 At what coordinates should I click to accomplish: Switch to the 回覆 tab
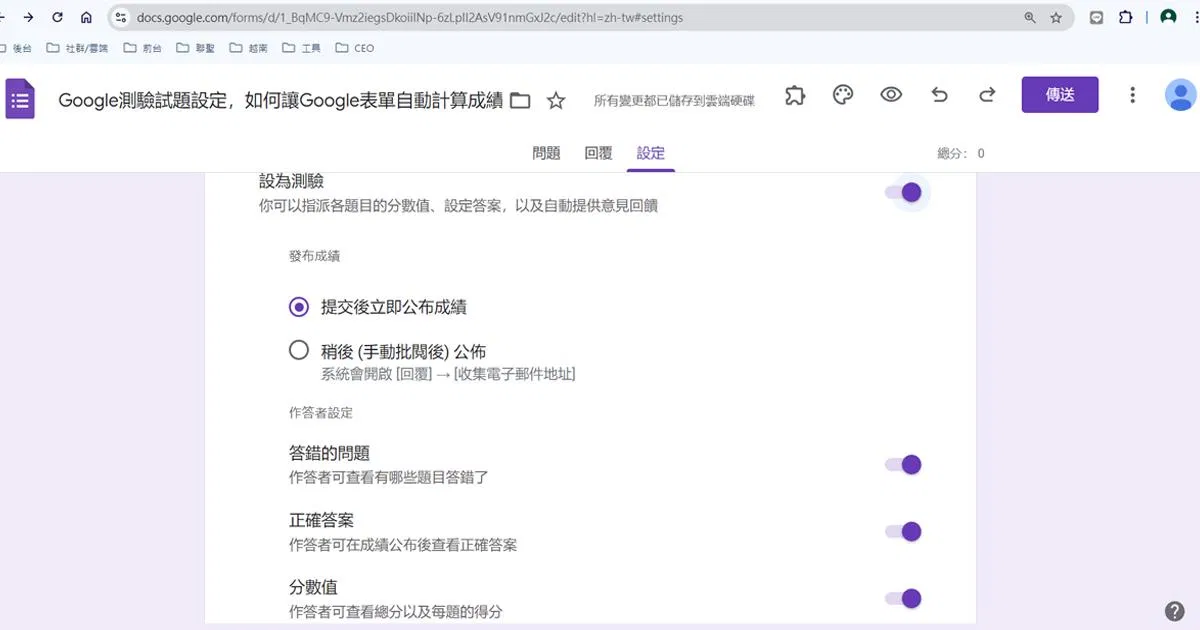598,153
